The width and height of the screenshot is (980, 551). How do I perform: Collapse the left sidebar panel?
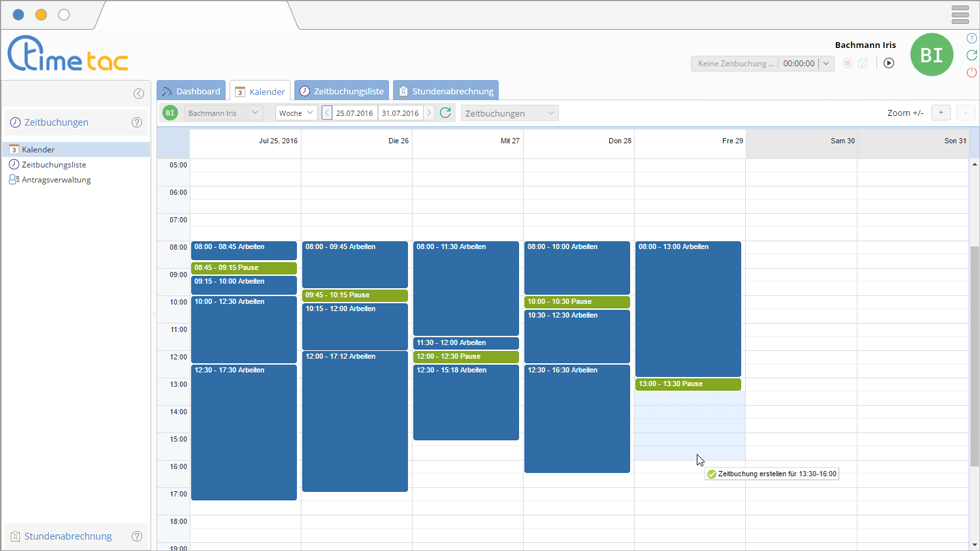click(139, 94)
